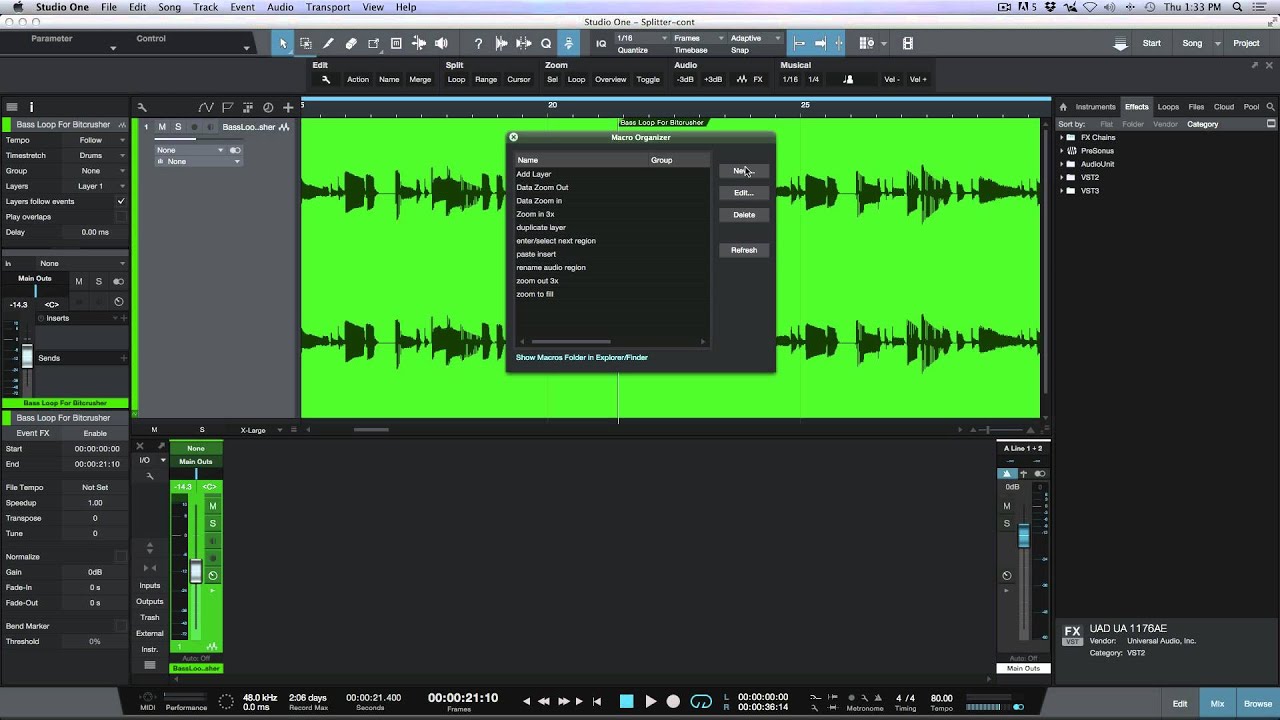The height and width of the screenshot is (720, 1280).
Task: Switch to the Instruments browser tab
Action: (1095, 107)
